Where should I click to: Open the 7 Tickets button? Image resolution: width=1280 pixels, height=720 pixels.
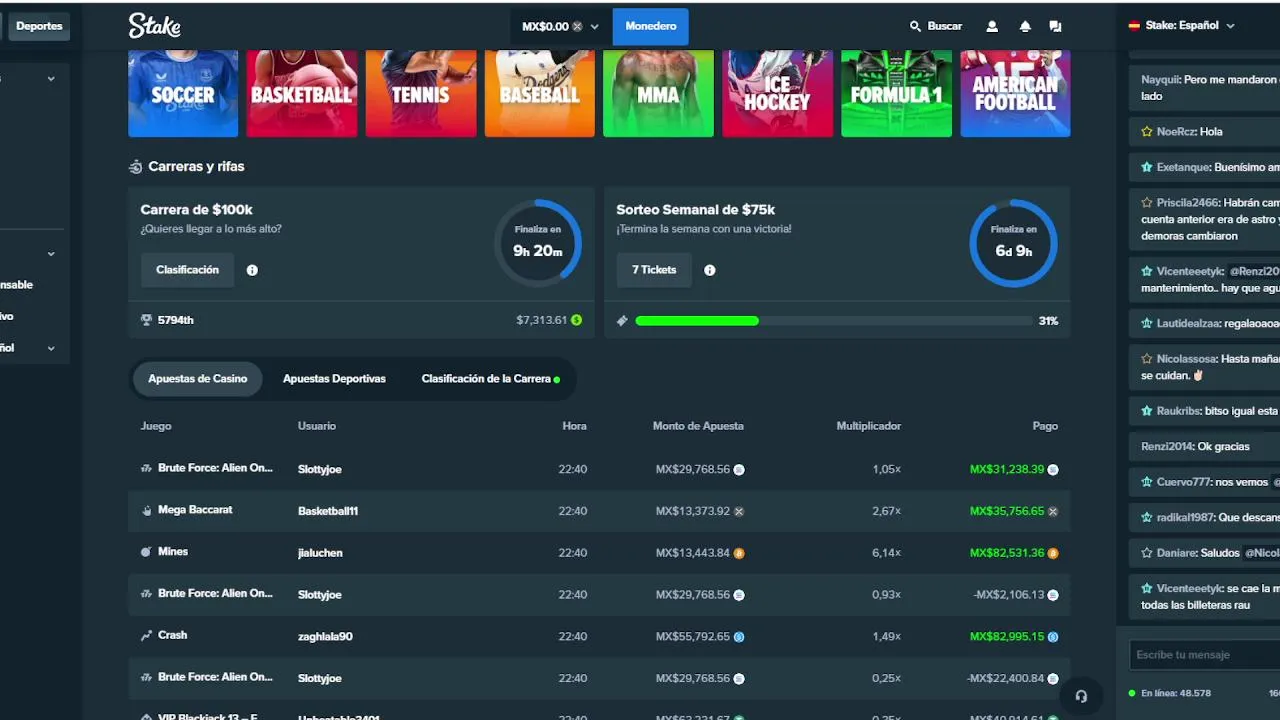[x=654, y=270]
